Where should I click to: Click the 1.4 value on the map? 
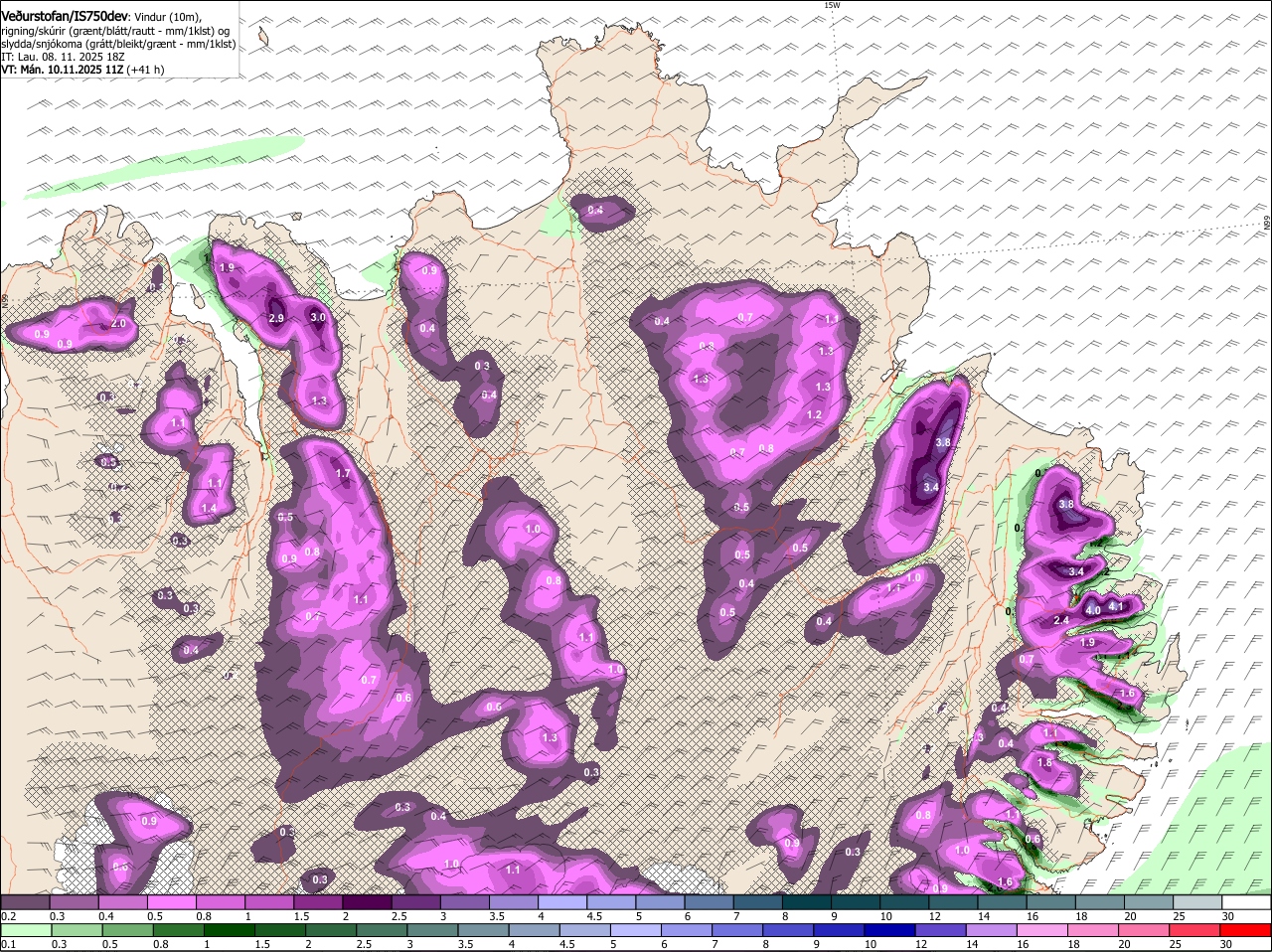coord(209,509)
